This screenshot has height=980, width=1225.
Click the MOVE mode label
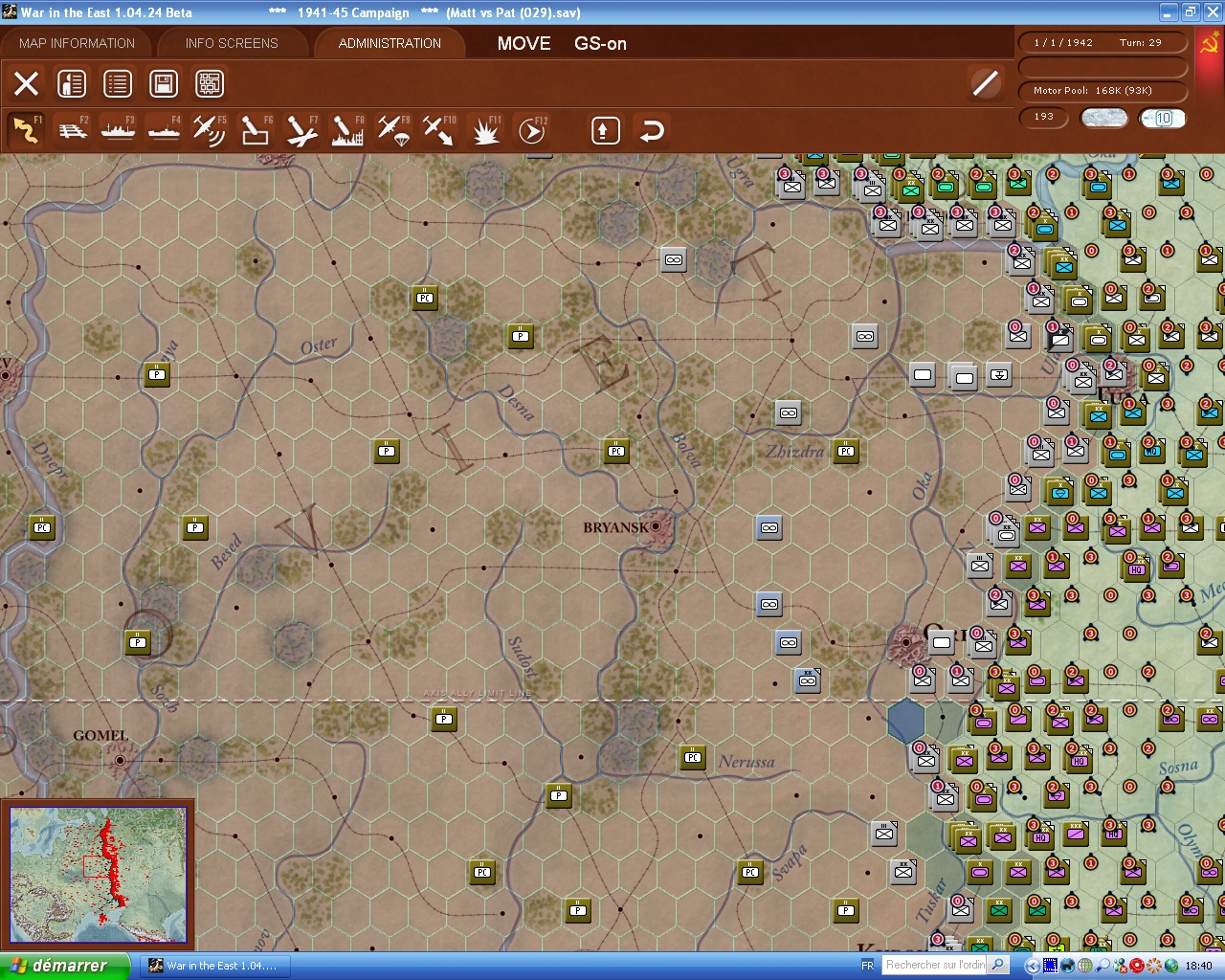pyautogui.click(x=523, y=43)
